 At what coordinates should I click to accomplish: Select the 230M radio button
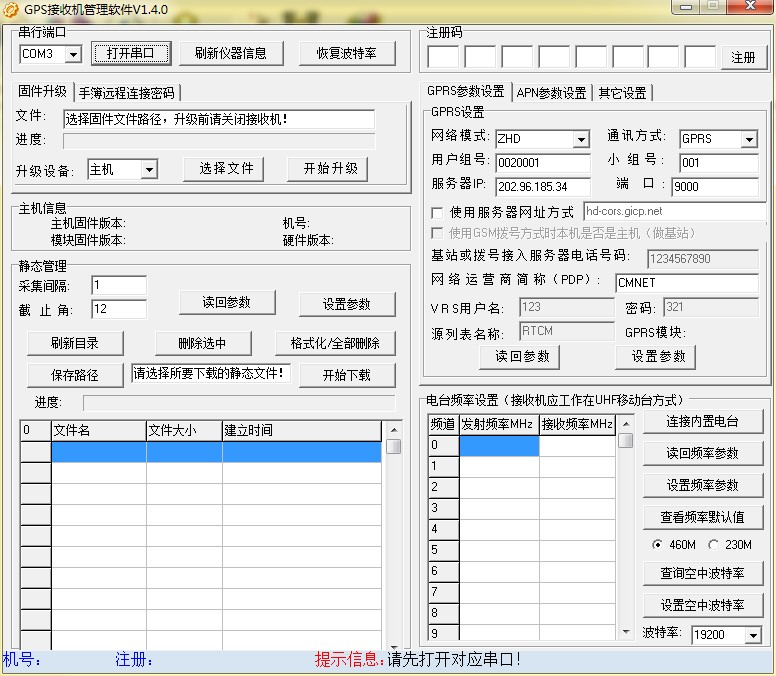[x=713, y=545]
